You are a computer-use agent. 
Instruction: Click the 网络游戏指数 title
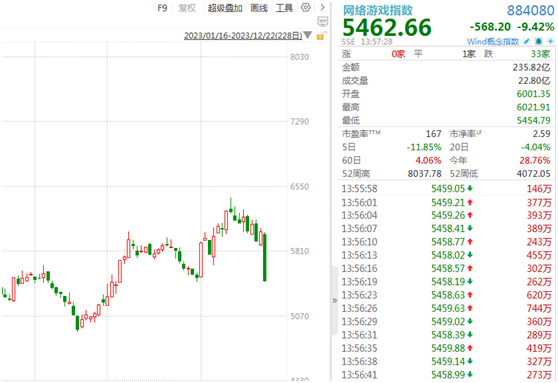tap(378, 10)
